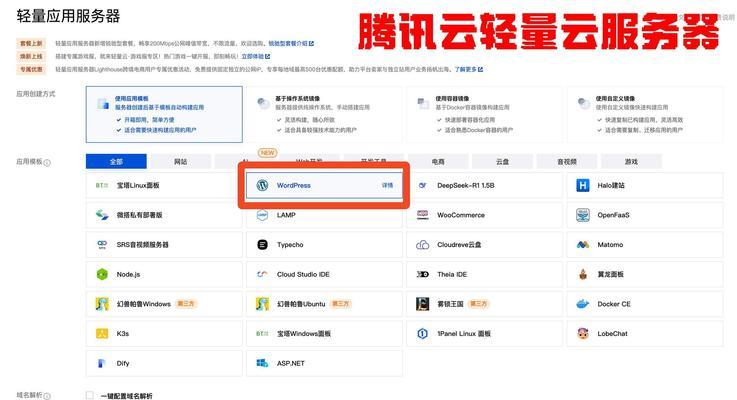
Task: Switch to the 云盘 template tab
Action: [x=502, y=161]
